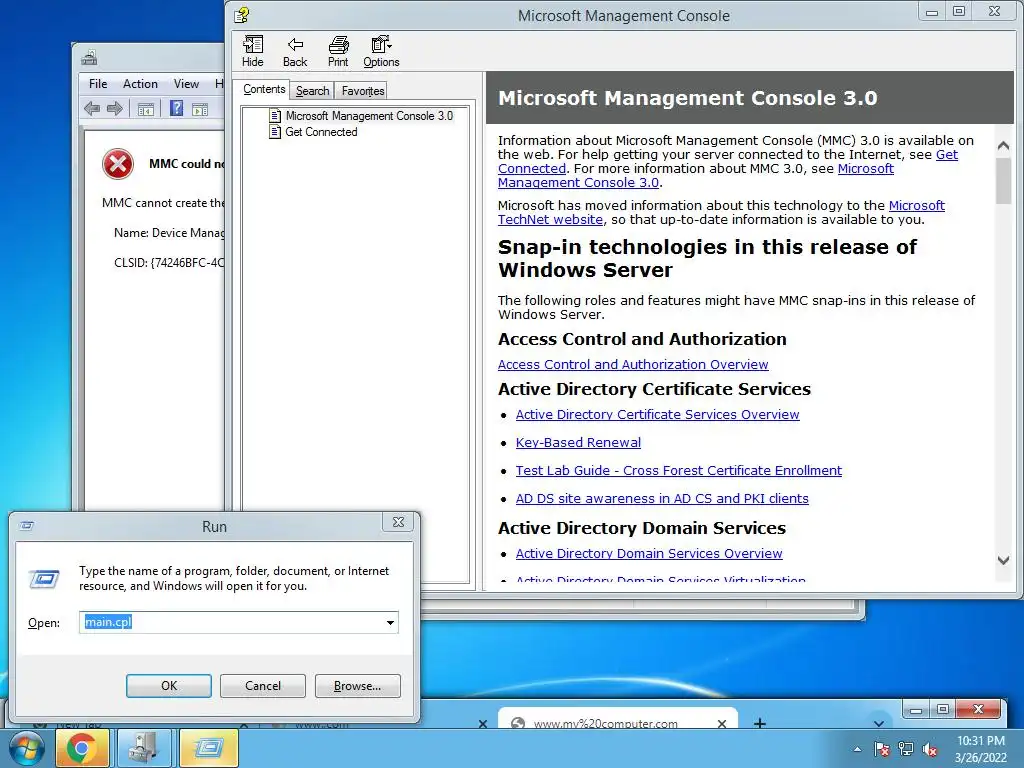Click the Print icon in help toolbar
1024x768 pixels.
point(338,51)
